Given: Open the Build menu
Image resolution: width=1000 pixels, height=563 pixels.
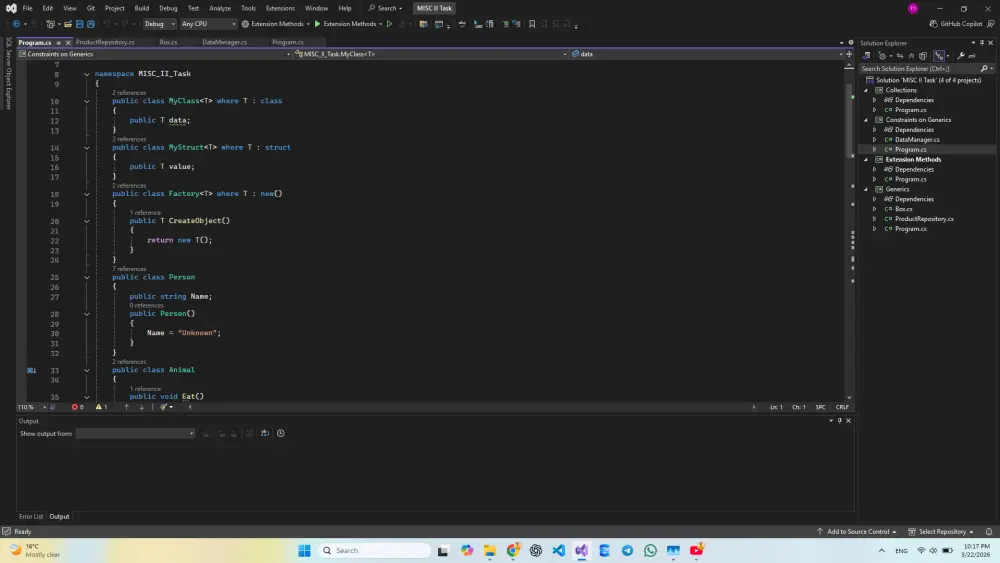Looking at the screenshot, I should click(x=142, y=8).
